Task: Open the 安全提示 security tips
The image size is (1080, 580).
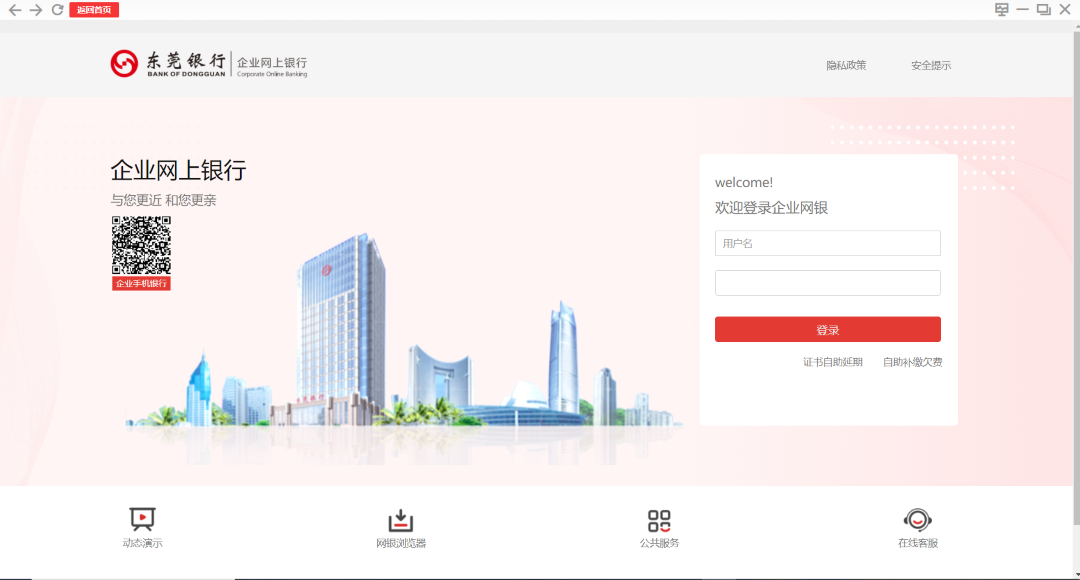Action: pyautogui.click(x=930, y=64)
